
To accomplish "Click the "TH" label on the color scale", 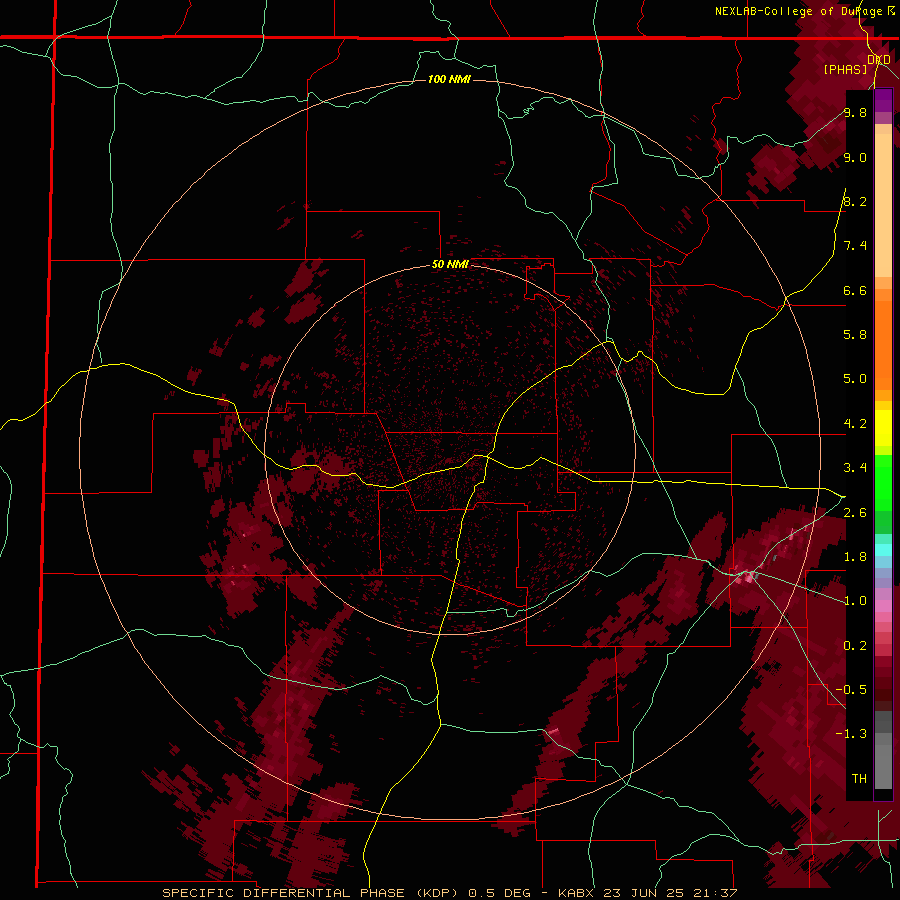I will point(859,779).
